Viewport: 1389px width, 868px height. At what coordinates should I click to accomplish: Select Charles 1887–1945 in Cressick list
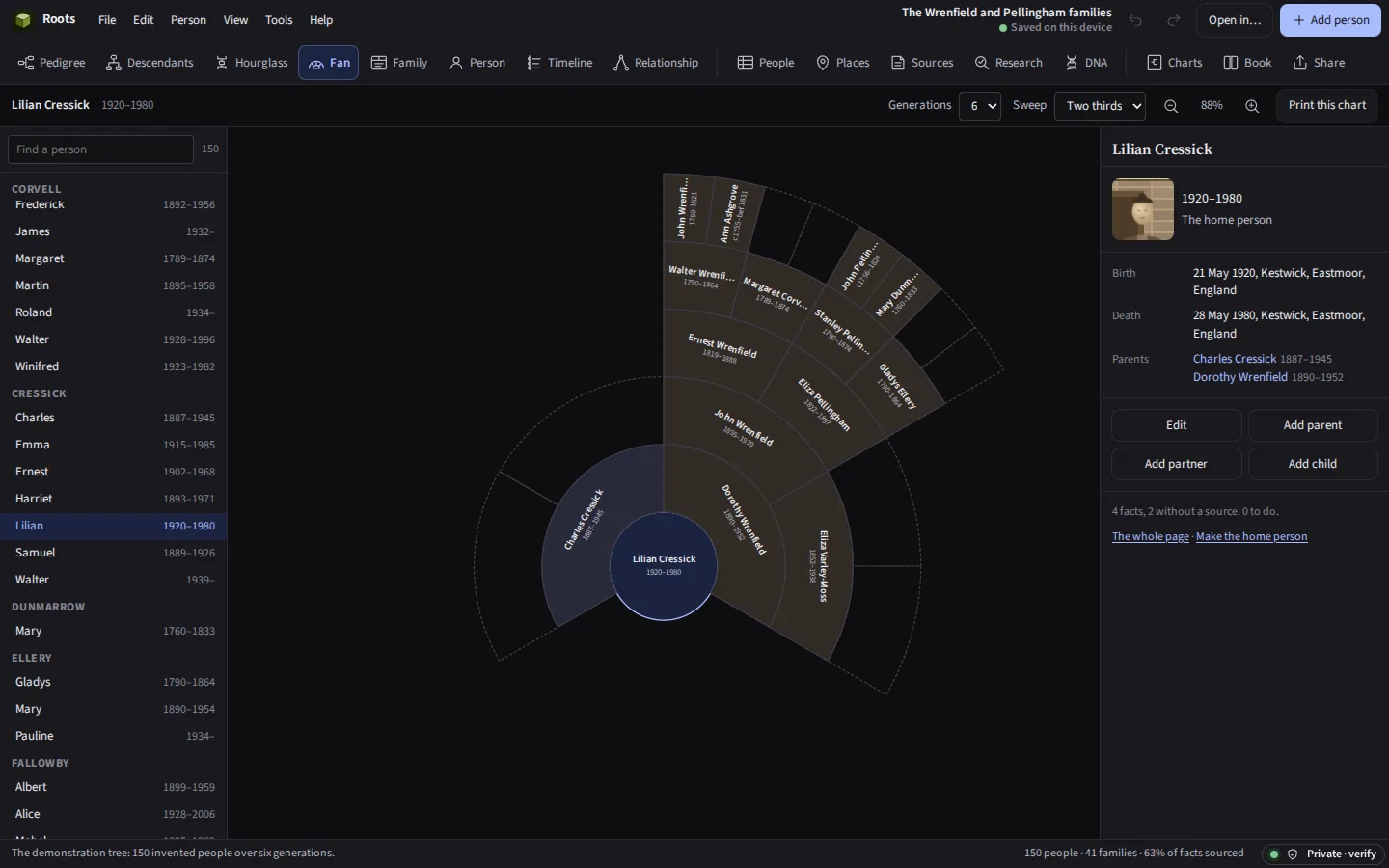tap(114, 418)
